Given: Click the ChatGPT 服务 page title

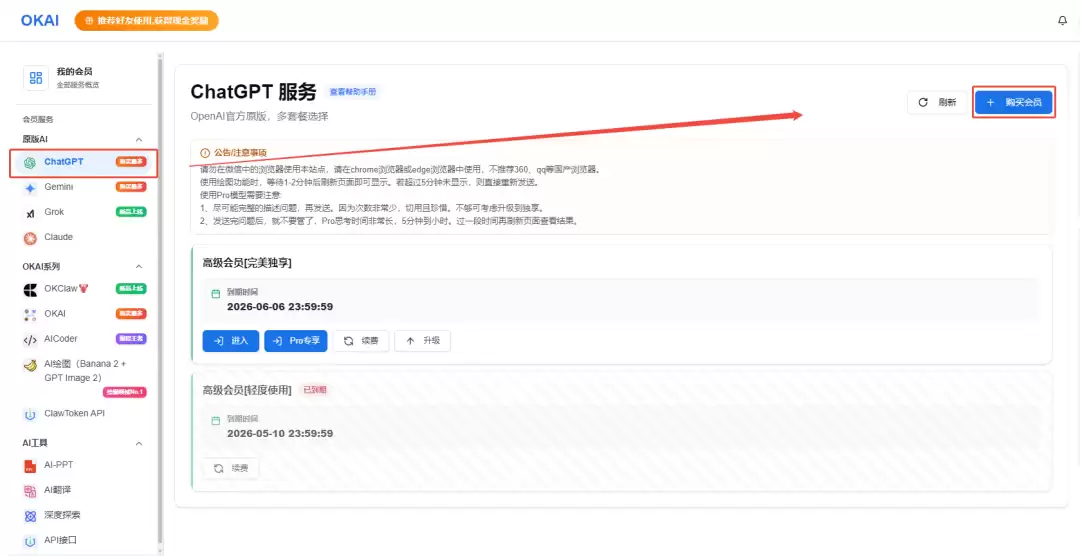Looking at the screenshot, I should [253, 92].
